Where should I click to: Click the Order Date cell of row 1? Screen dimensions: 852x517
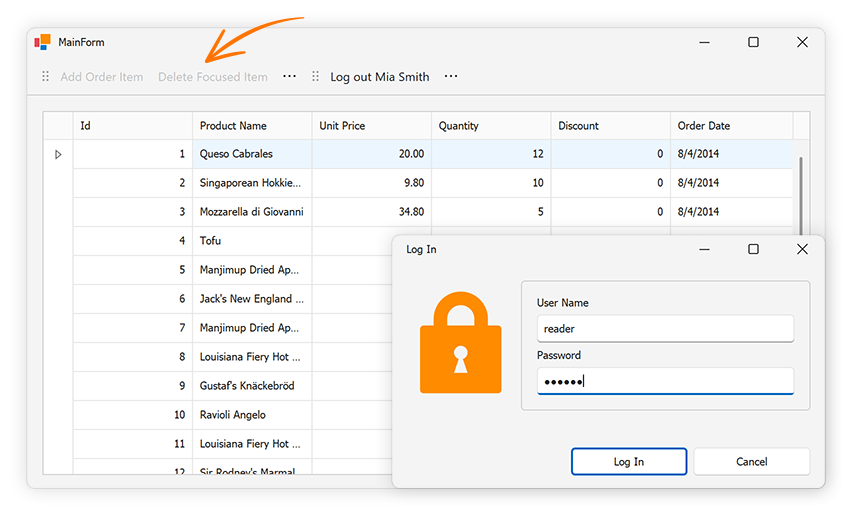732,154
